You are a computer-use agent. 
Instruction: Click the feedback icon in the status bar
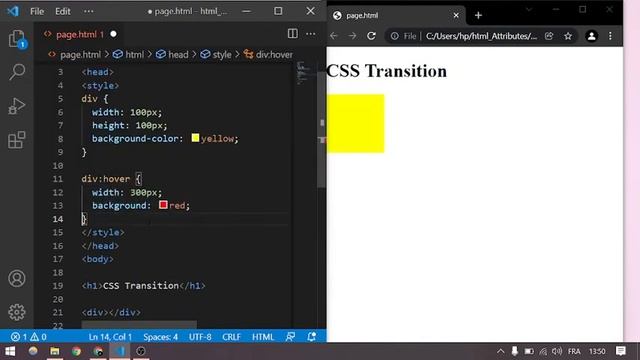point(290,337)
